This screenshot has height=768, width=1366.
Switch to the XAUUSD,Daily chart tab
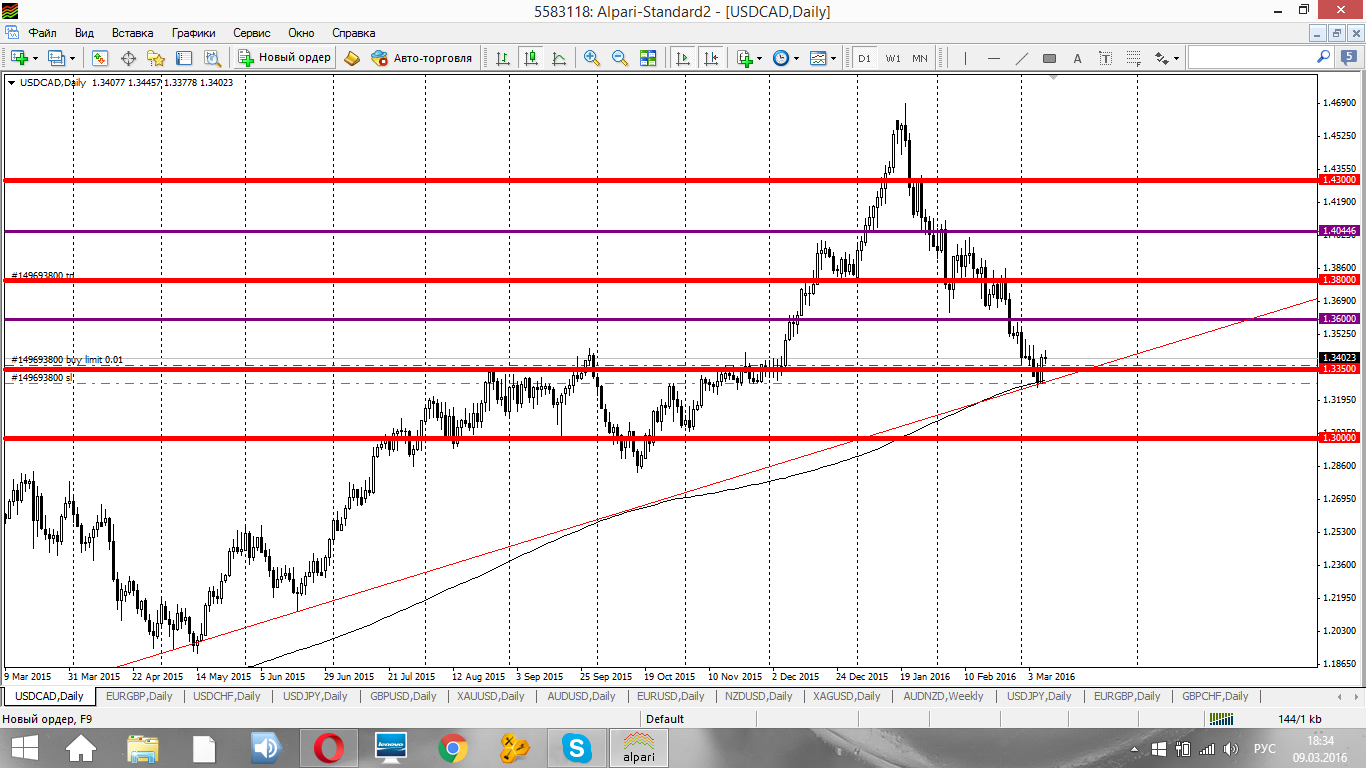point(491,696)
